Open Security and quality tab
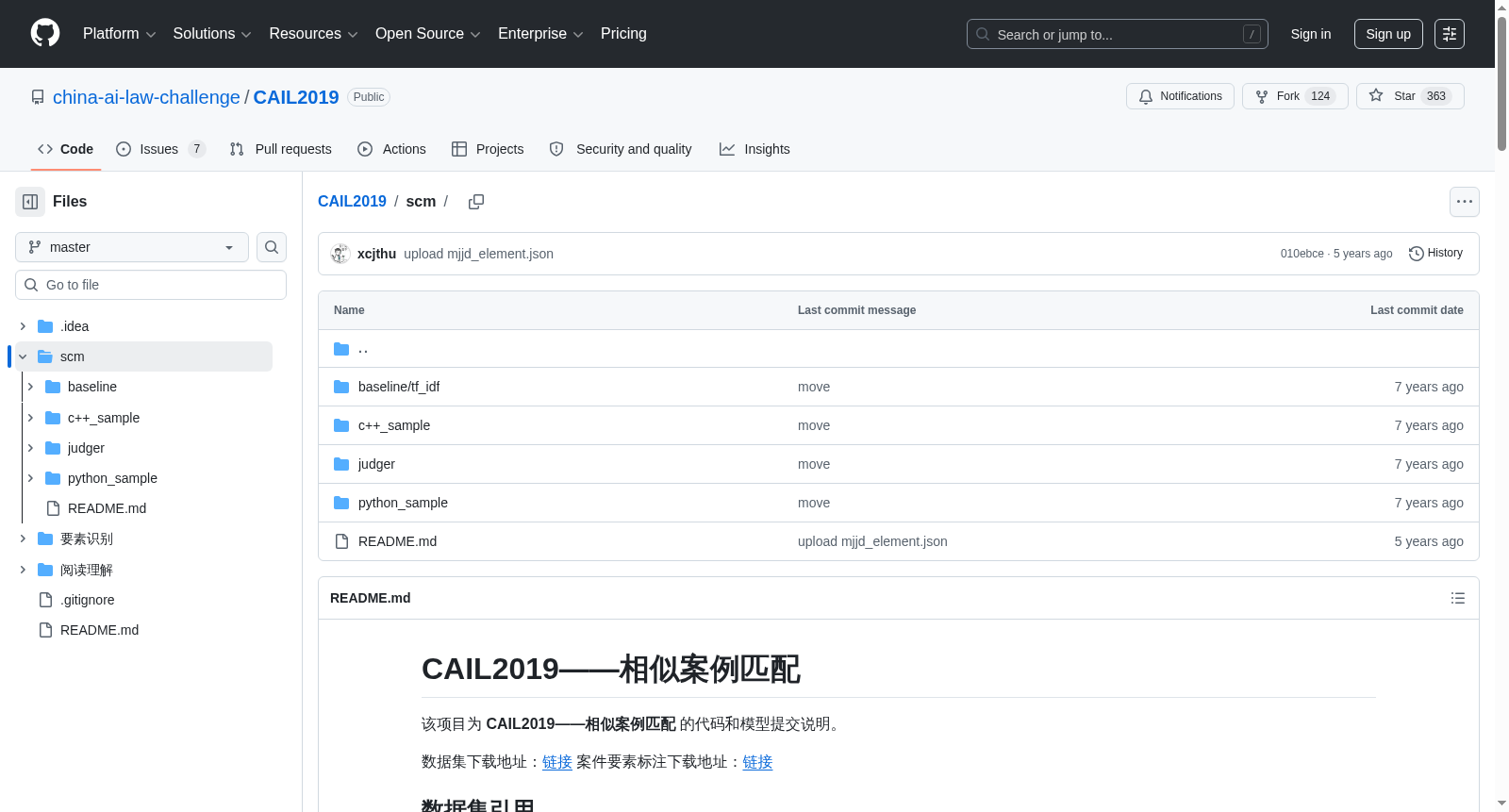 click(621, 149)
